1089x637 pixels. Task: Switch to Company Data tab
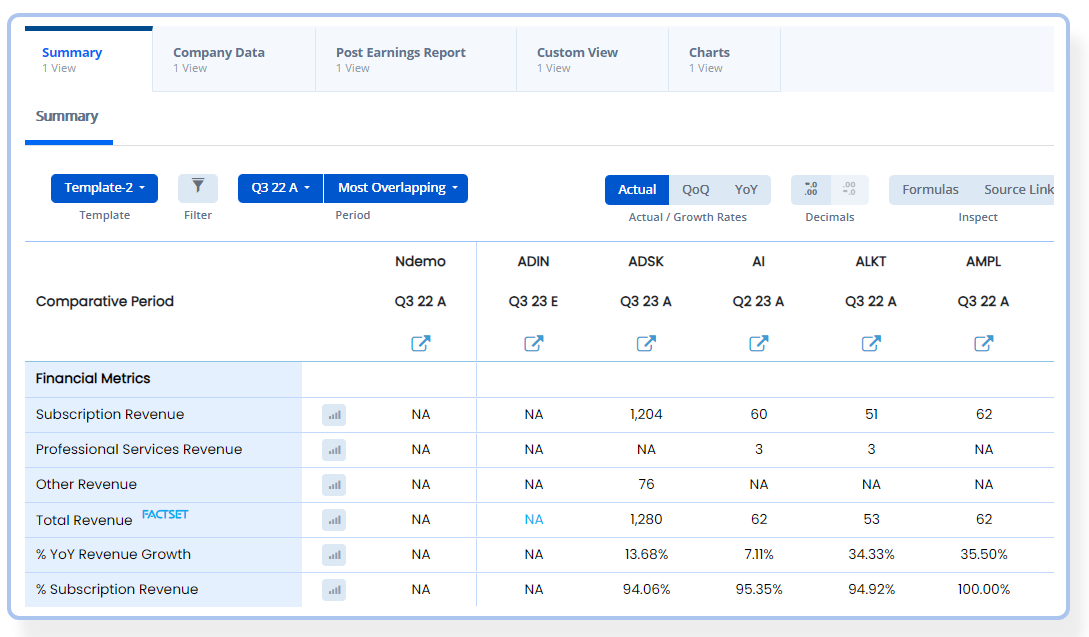pos(234,60)
